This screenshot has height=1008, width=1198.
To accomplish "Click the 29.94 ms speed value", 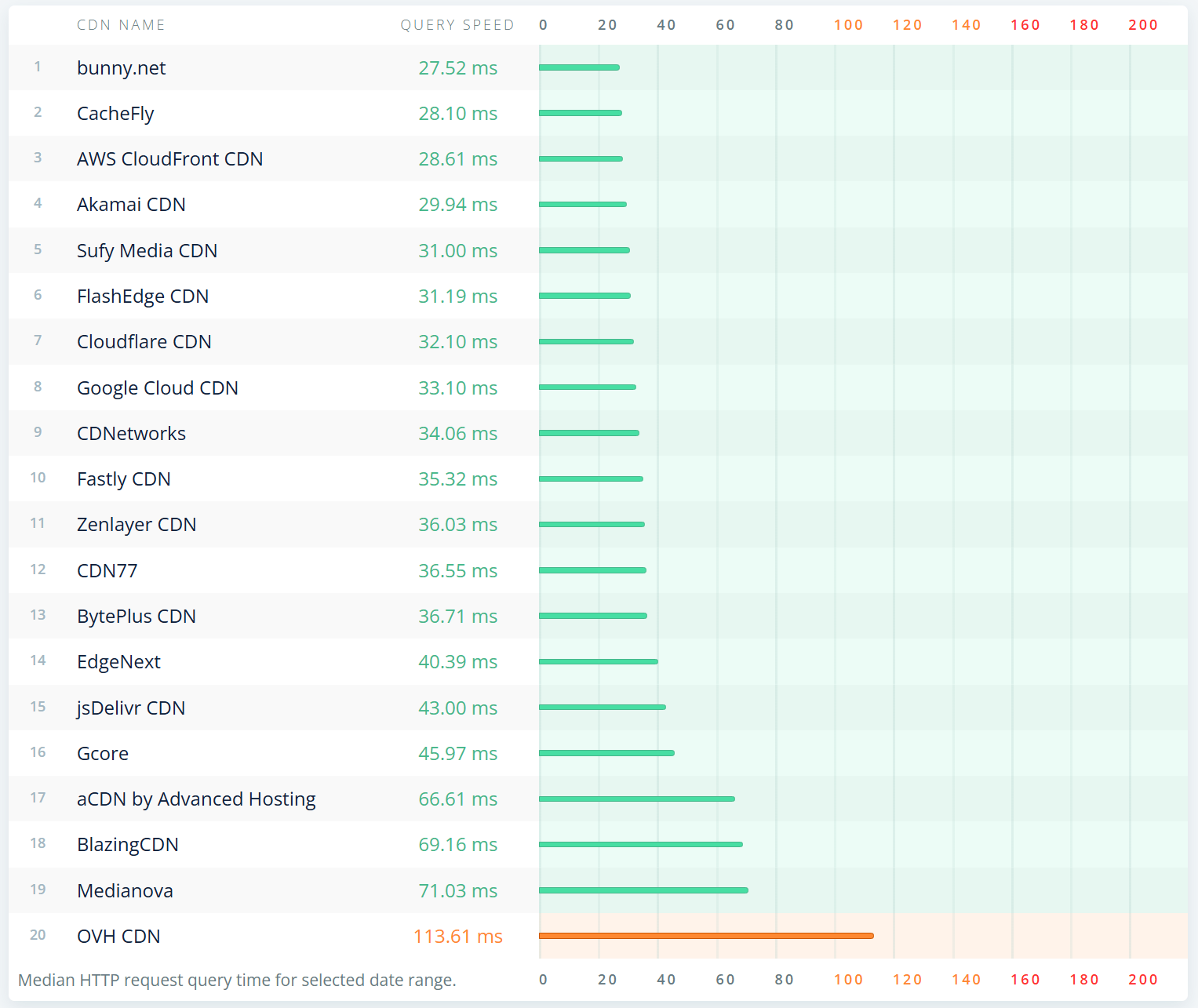I will (x=458, y=205).
